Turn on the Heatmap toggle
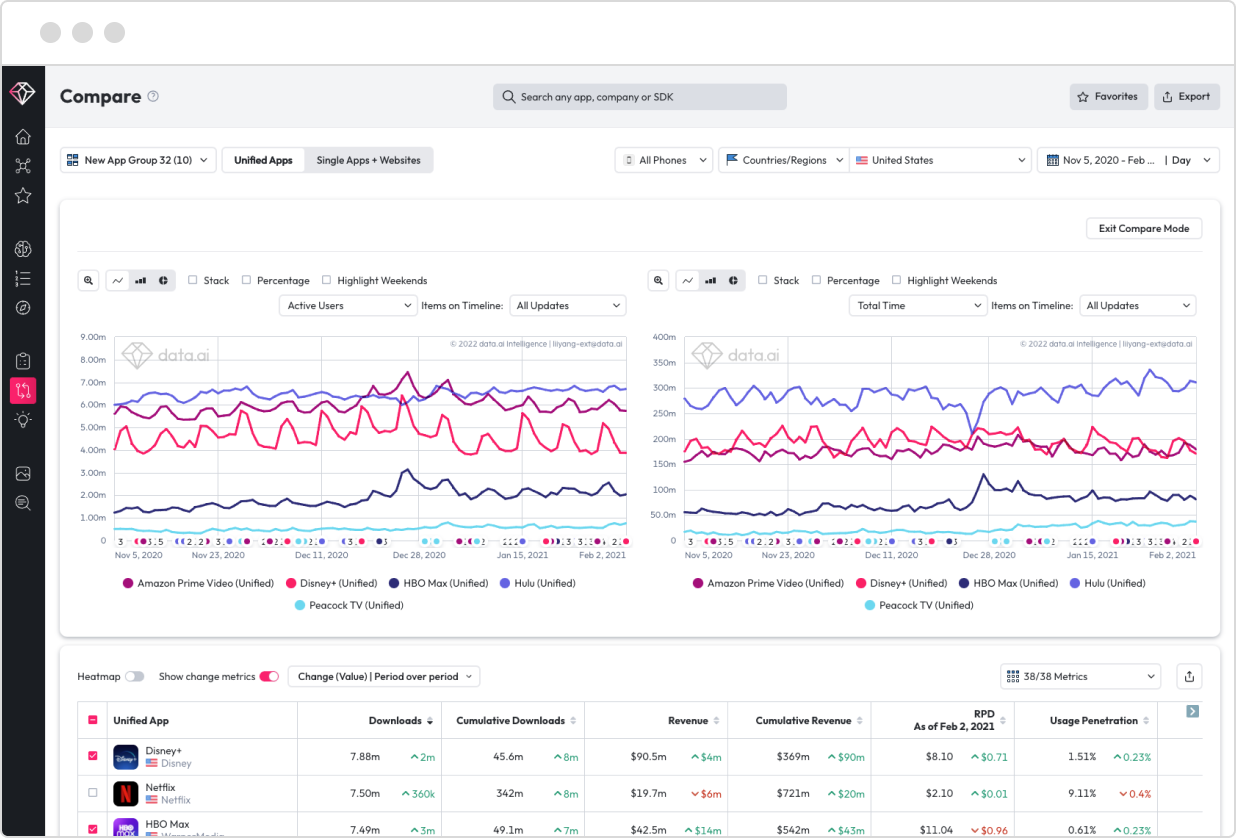The image size is (1236, 838). (135, 677)
